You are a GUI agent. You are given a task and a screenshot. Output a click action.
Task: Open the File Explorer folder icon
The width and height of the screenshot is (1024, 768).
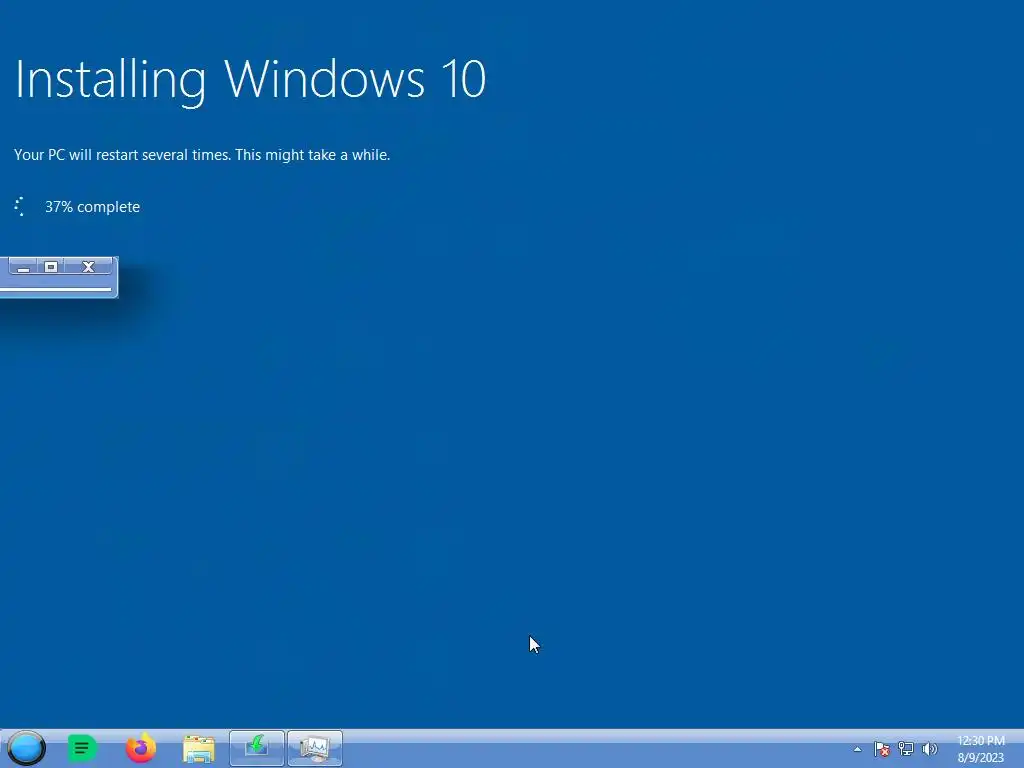coord(199,749)
